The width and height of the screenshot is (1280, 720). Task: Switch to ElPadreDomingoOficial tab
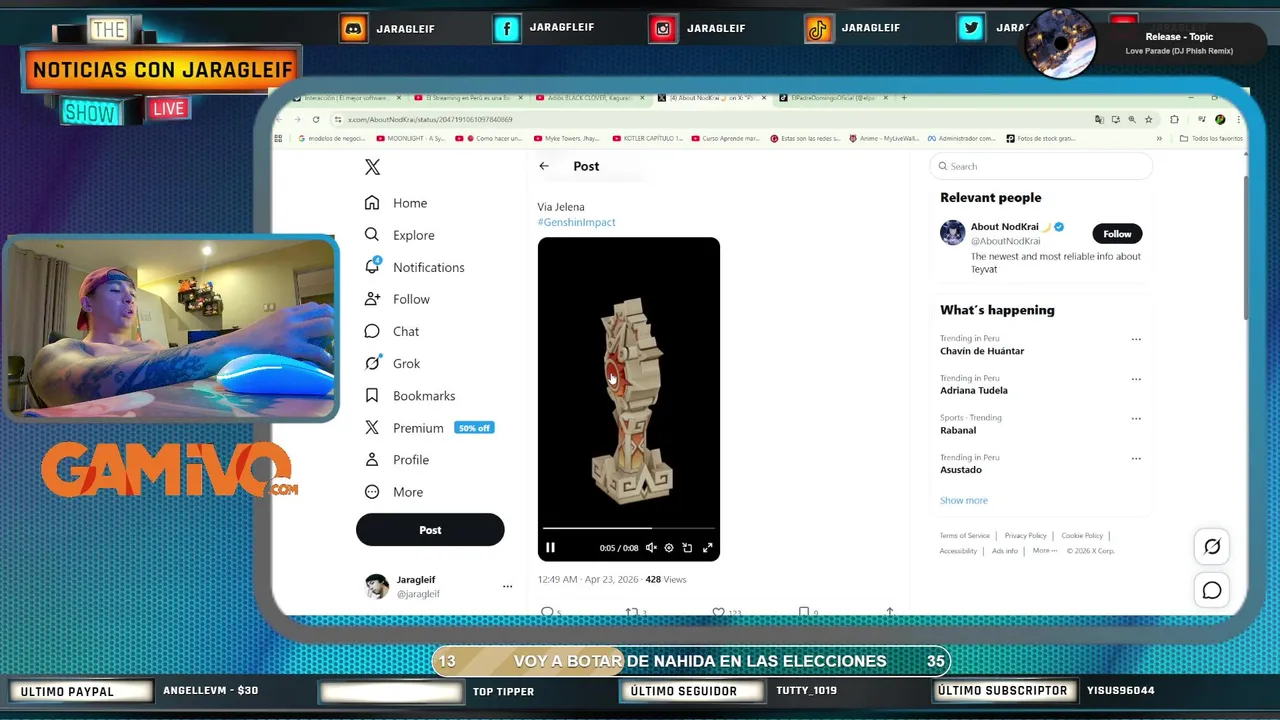pyautogui.click(x=832, y=98)
